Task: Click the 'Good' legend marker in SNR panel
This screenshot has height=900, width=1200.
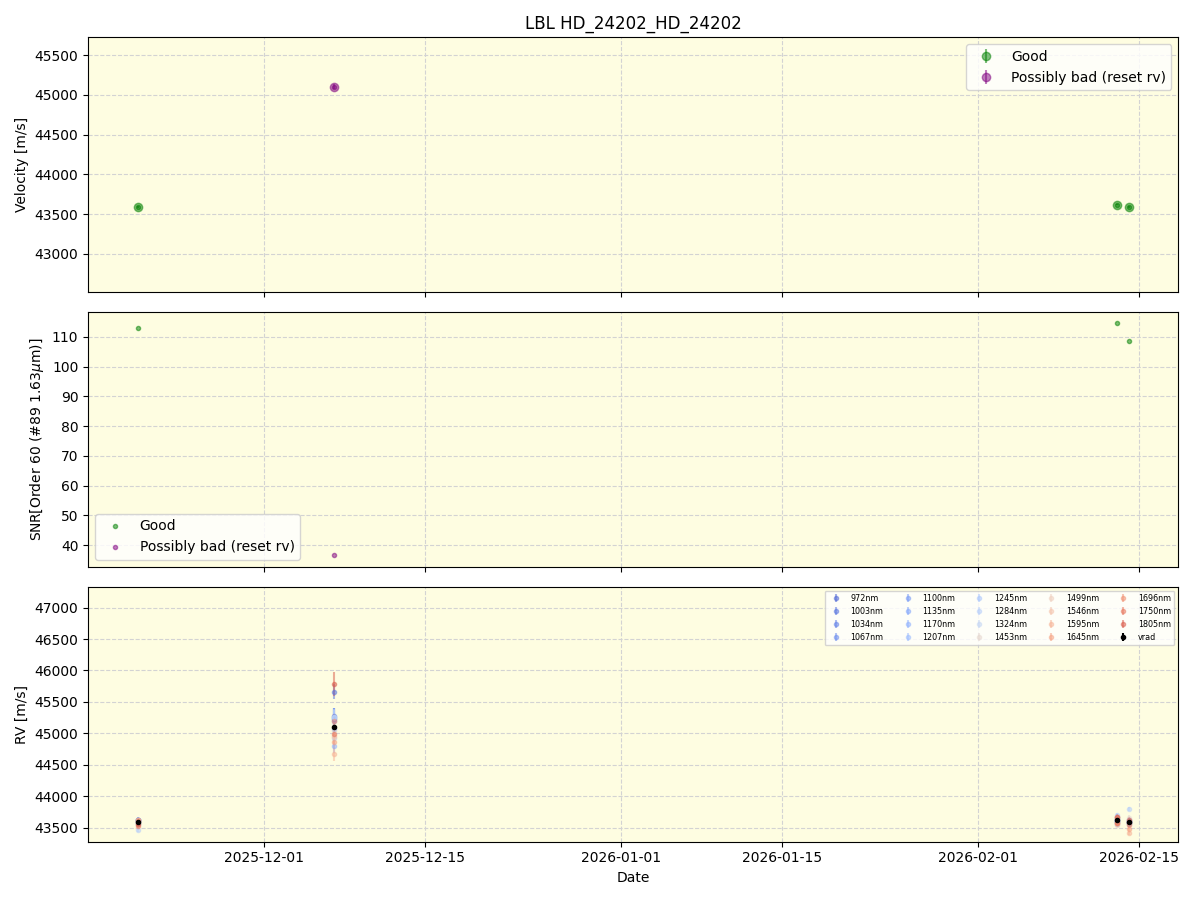Action: [x=115, y=525]
